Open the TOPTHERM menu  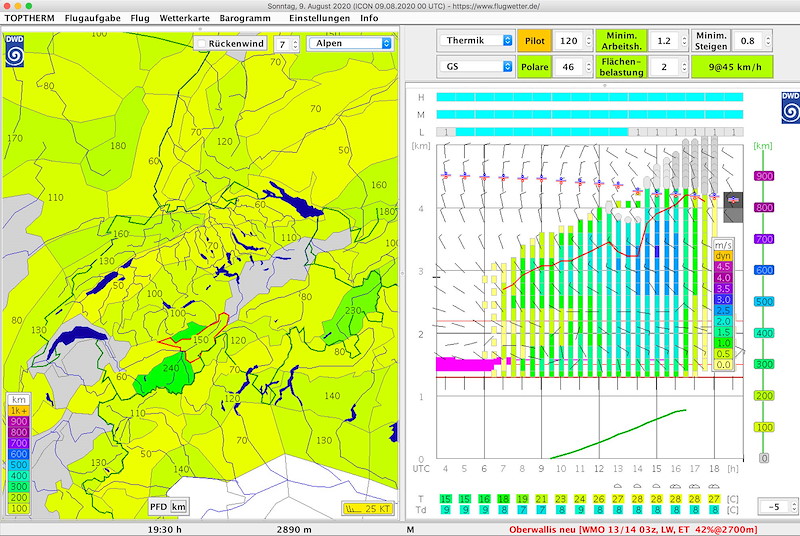pyautogui.click(x=29, y=18)
